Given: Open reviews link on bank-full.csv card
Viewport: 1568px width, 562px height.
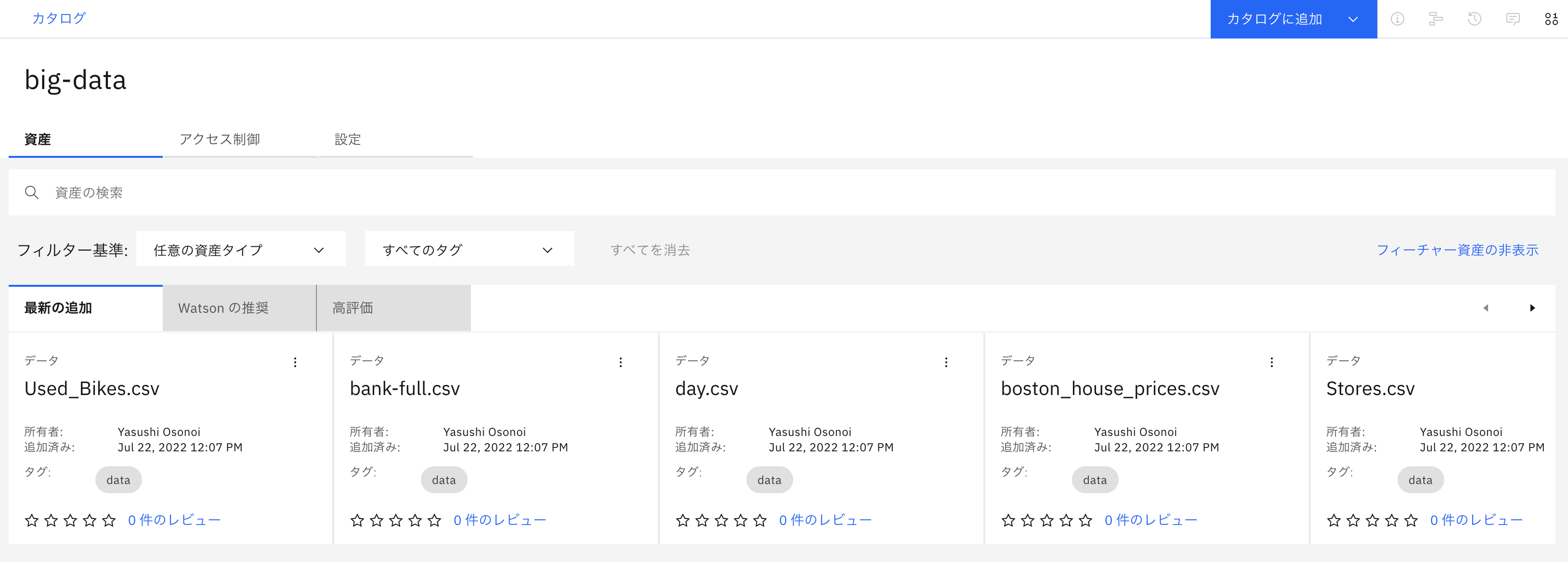Looking at the screenshot, I should tap(499, 520).
